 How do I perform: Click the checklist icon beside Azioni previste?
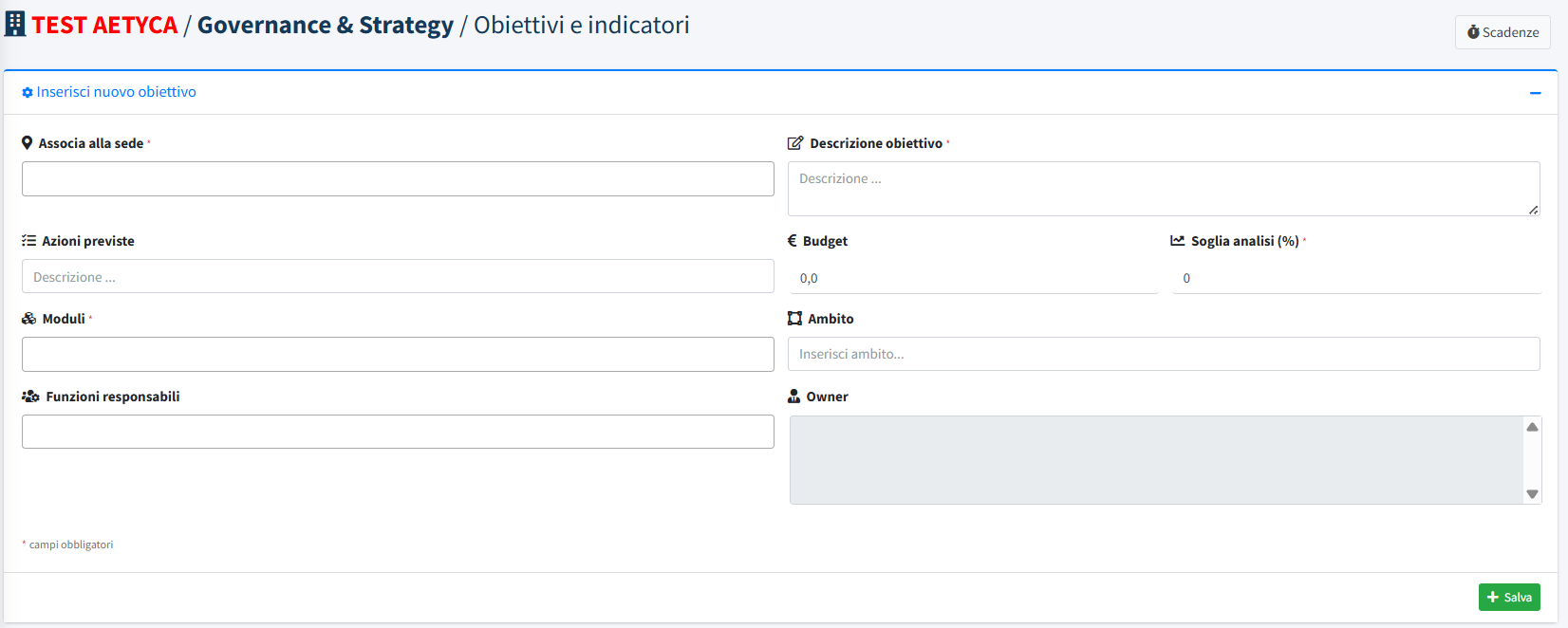click(x=29, y=241)
